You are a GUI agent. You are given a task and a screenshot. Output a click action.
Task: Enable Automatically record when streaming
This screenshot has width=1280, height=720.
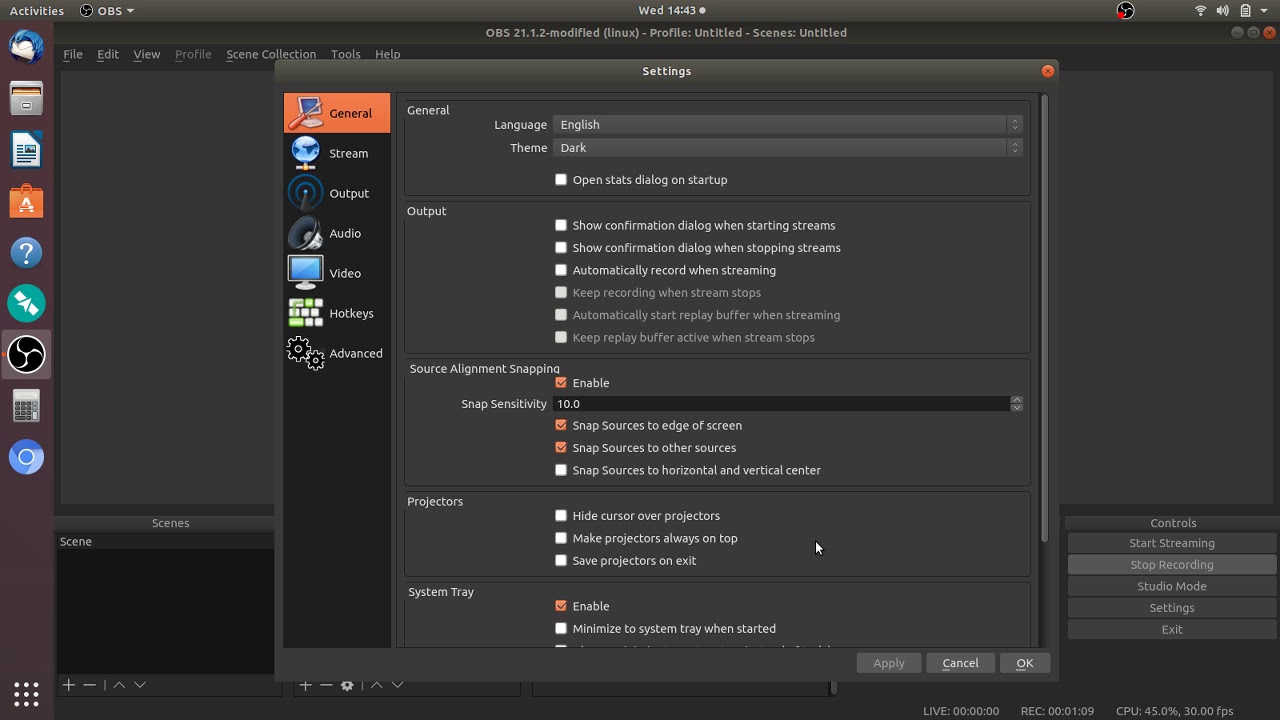pyautogui.click(x=665, y=270)
